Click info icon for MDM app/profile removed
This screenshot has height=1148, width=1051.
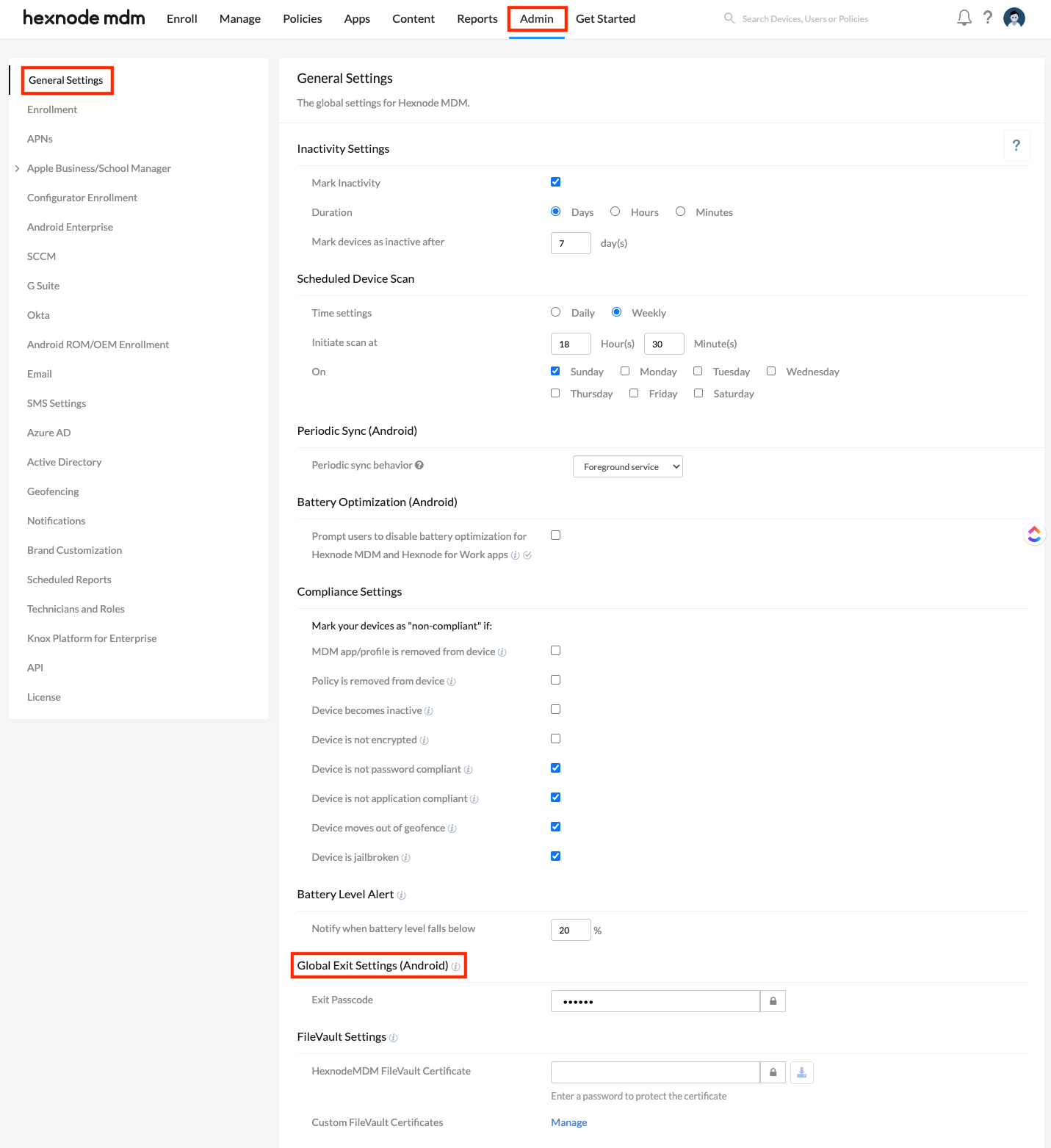[502, 652]
